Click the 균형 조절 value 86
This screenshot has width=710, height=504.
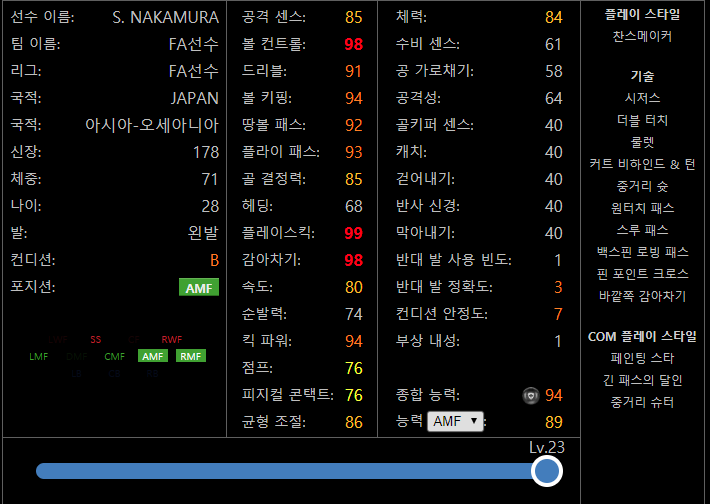354,422
